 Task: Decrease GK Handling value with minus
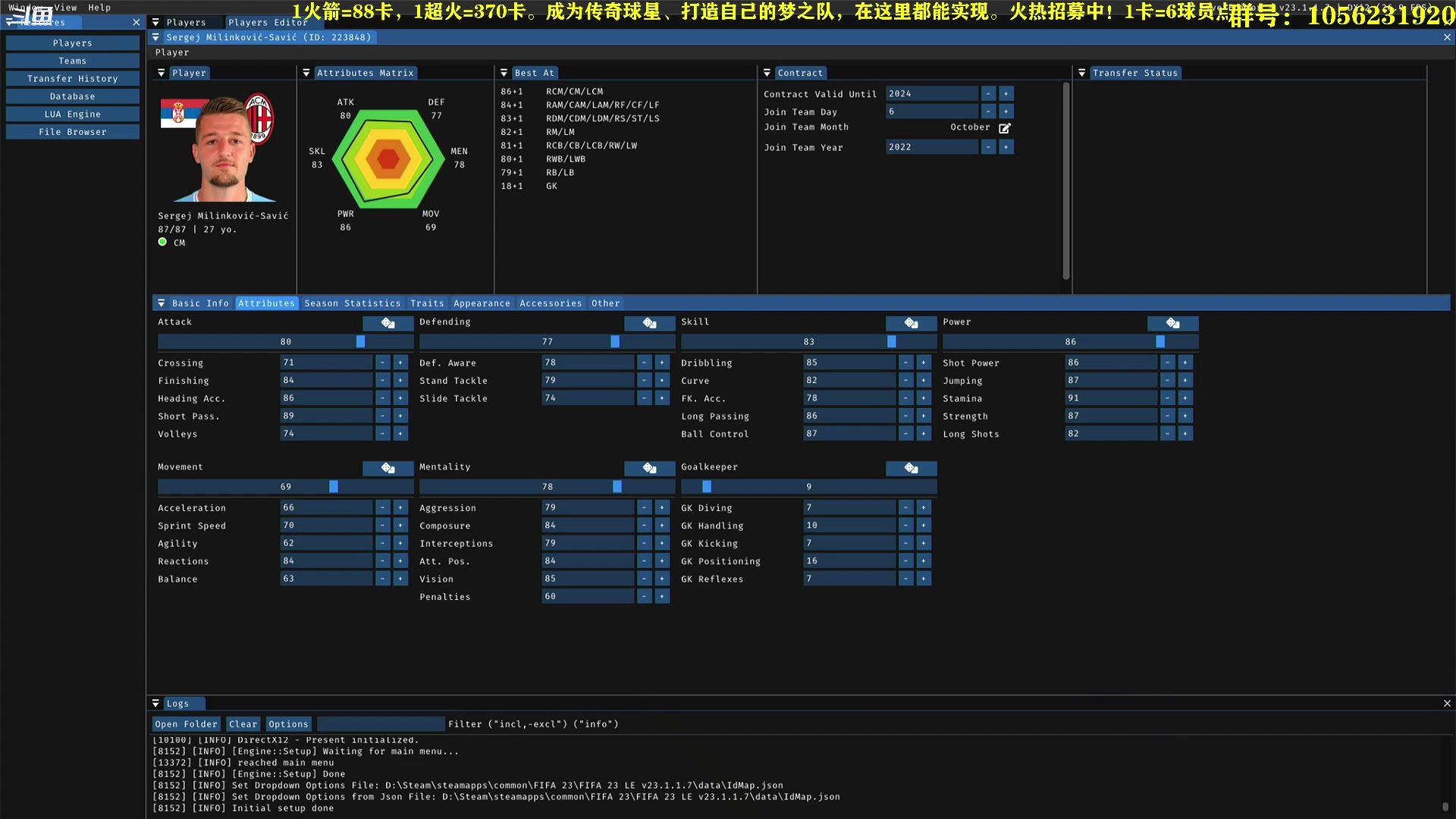pyautogui.click(x=906, y=526)
